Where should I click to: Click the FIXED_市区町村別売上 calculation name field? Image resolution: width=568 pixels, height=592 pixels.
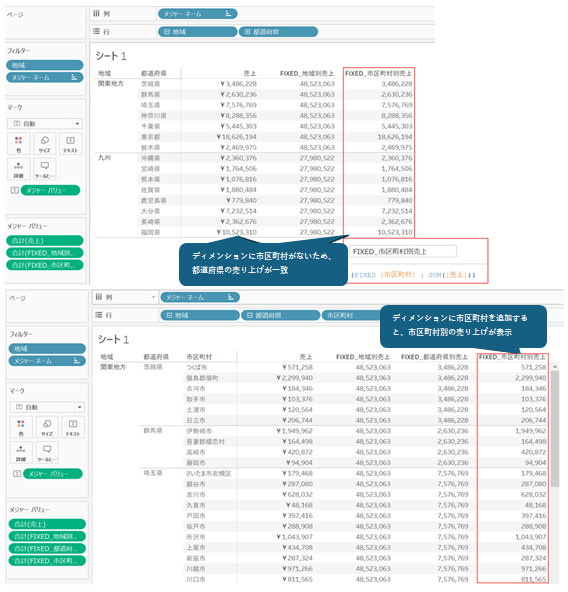[403, 251]
